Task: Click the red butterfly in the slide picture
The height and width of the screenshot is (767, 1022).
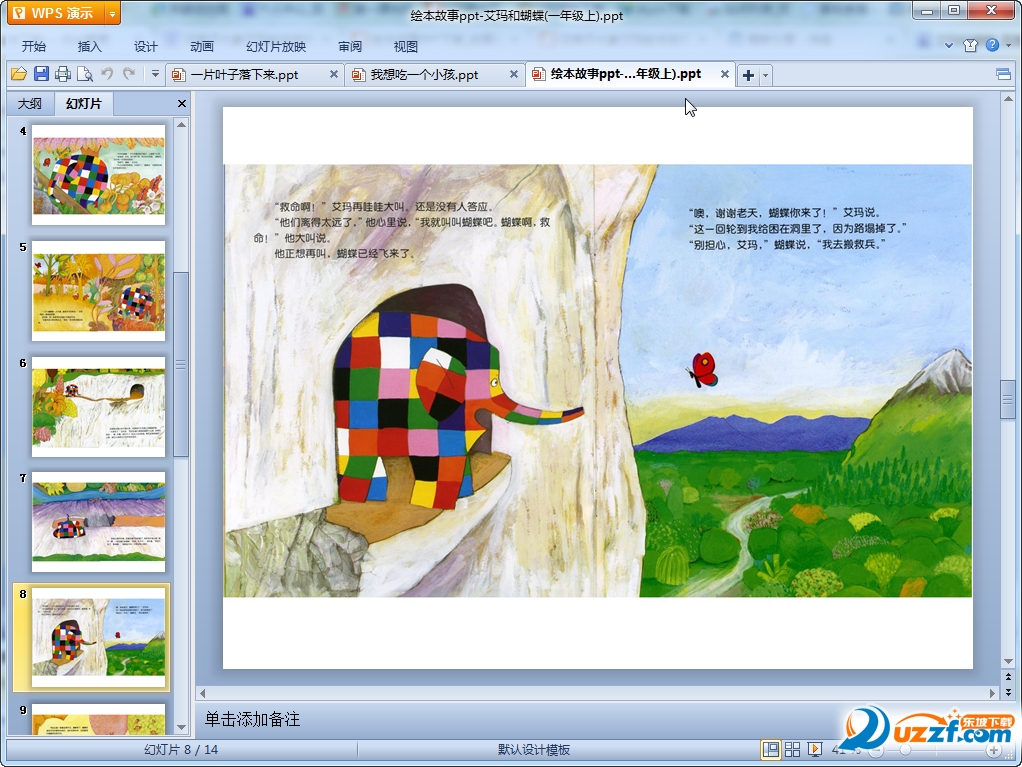Action: [x=703, y=370]
